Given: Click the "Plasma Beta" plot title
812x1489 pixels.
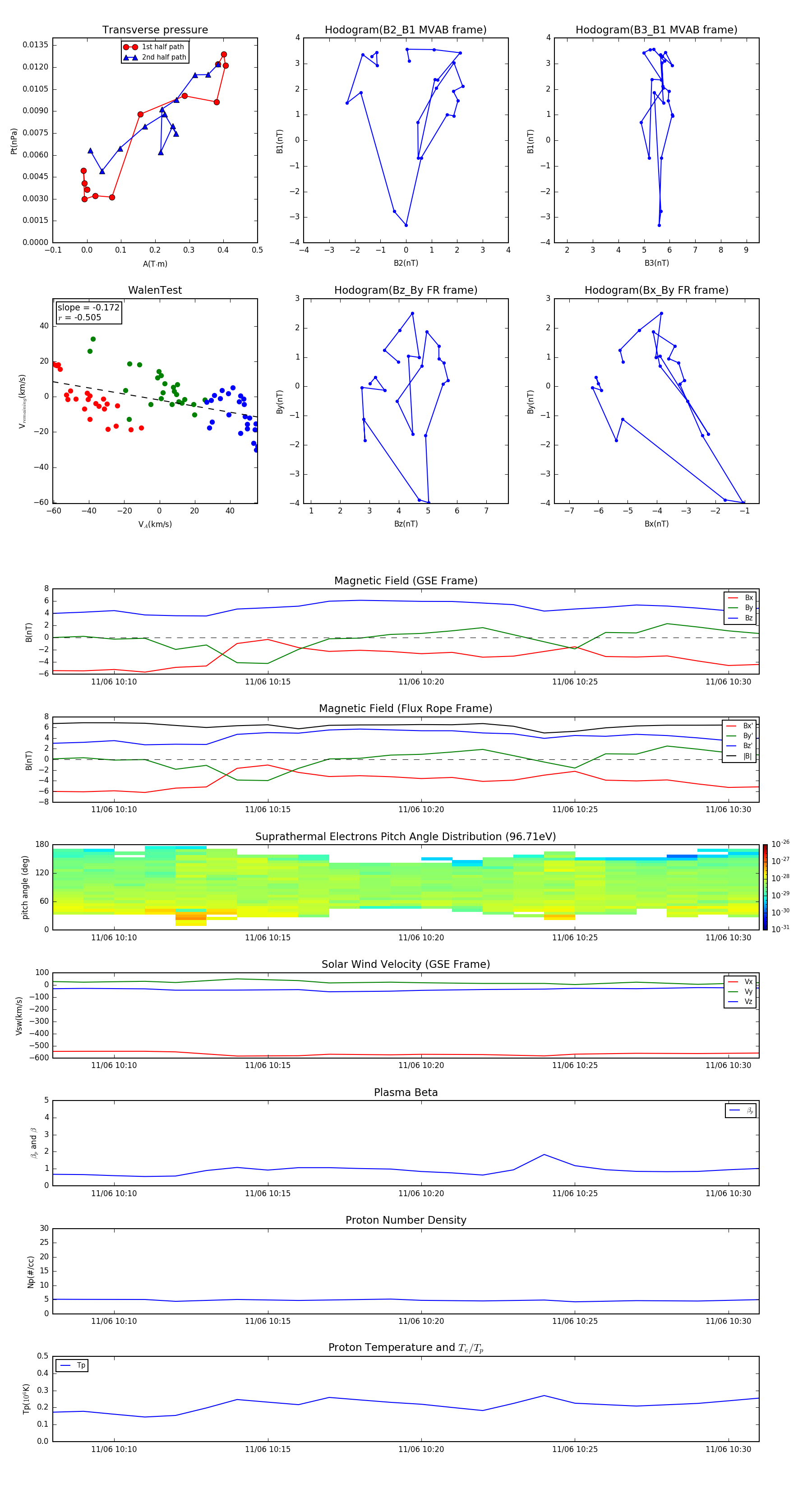Looking at the screenshot, I should click(406, 1092).
